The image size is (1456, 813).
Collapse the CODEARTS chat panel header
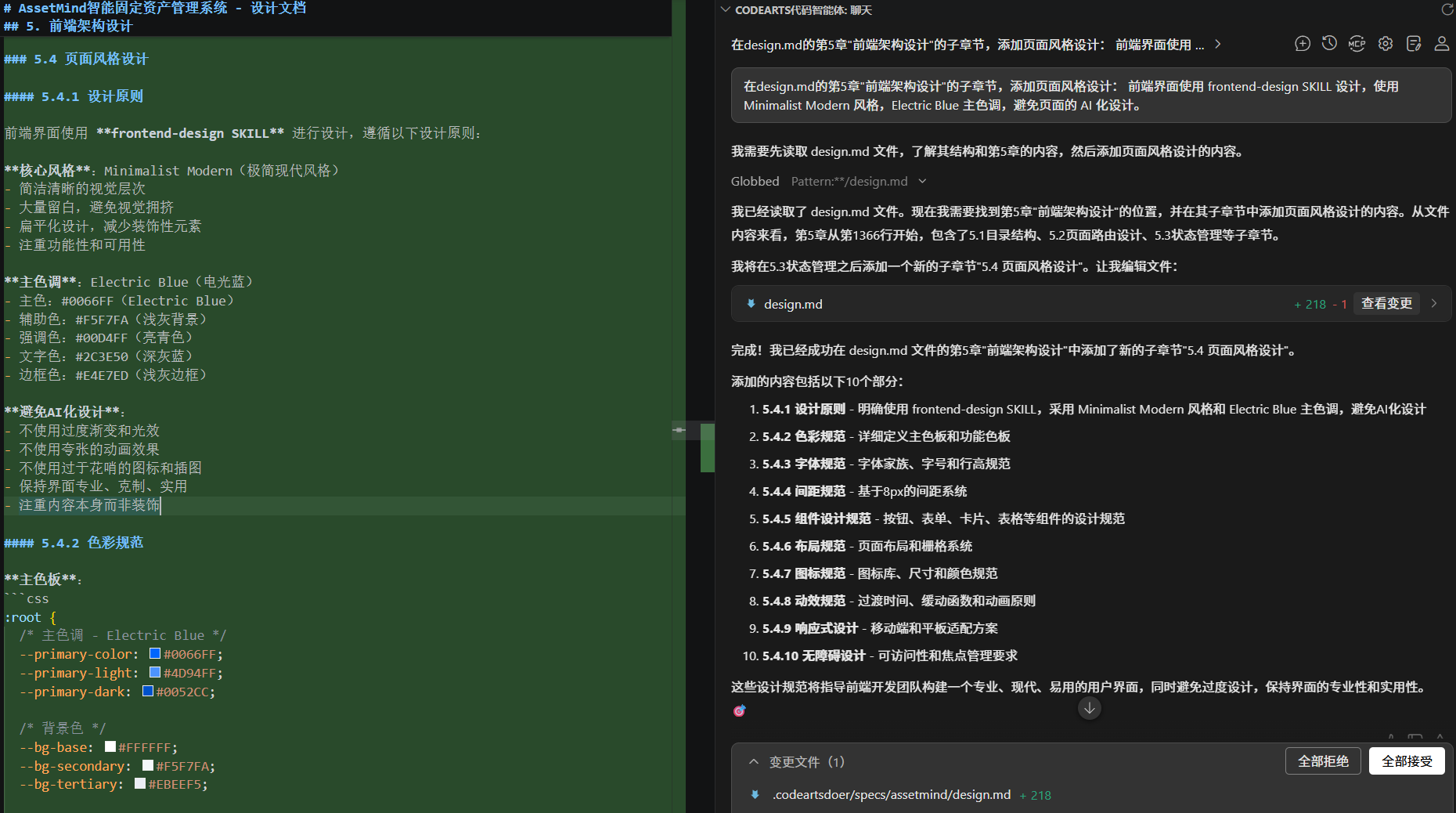(x=726, y=9)
